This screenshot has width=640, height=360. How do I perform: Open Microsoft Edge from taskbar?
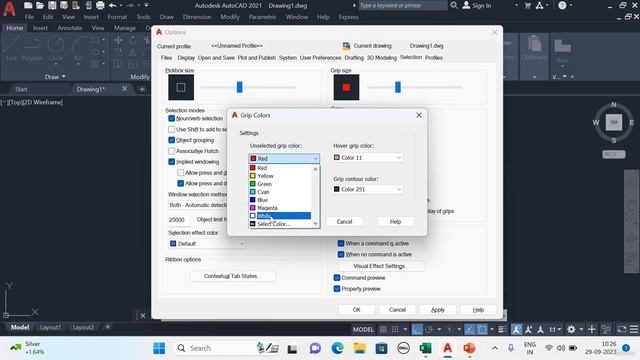click(x=337, y=348)
